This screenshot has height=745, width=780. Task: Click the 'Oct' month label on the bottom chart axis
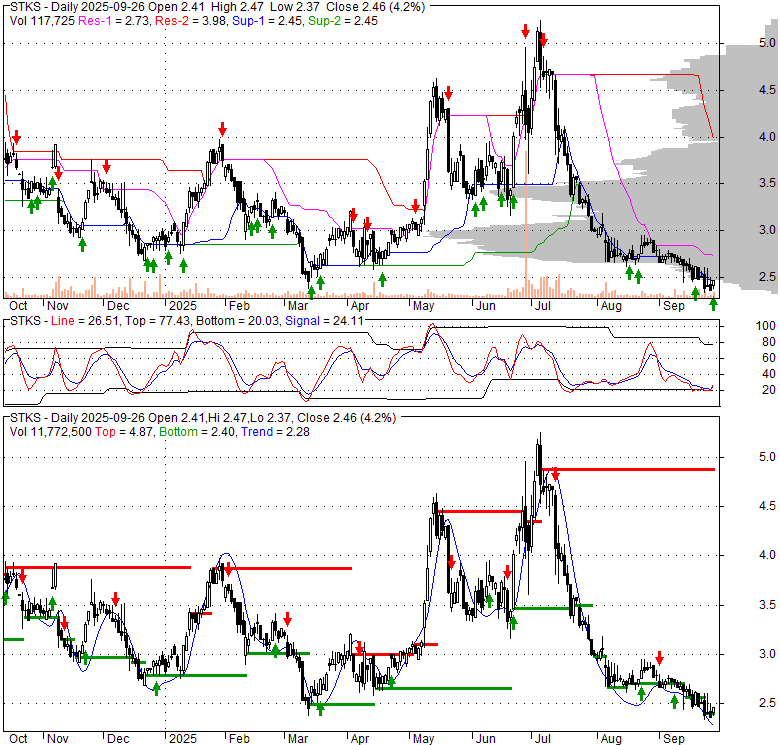tap(18, 739)
